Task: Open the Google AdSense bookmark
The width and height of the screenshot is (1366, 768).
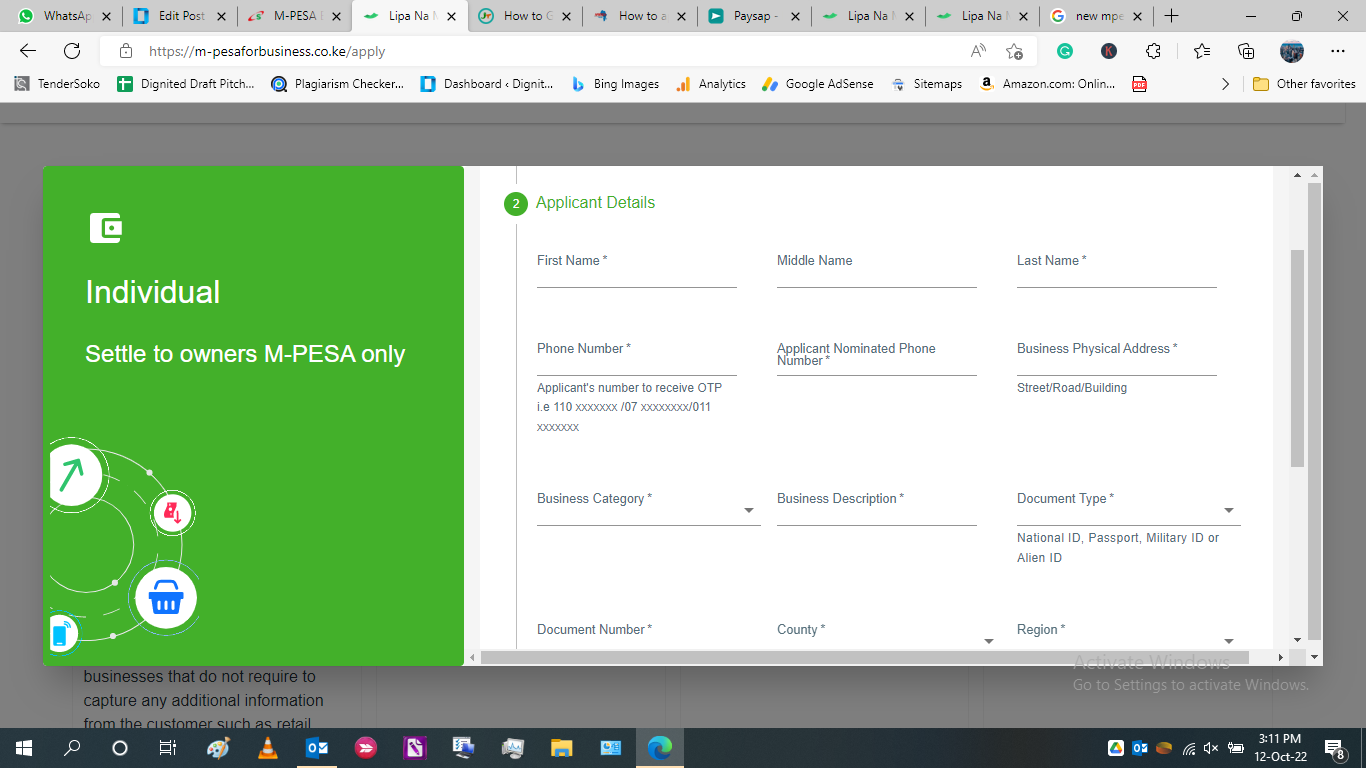Action: pyautogui.click(x=818, y=84)
